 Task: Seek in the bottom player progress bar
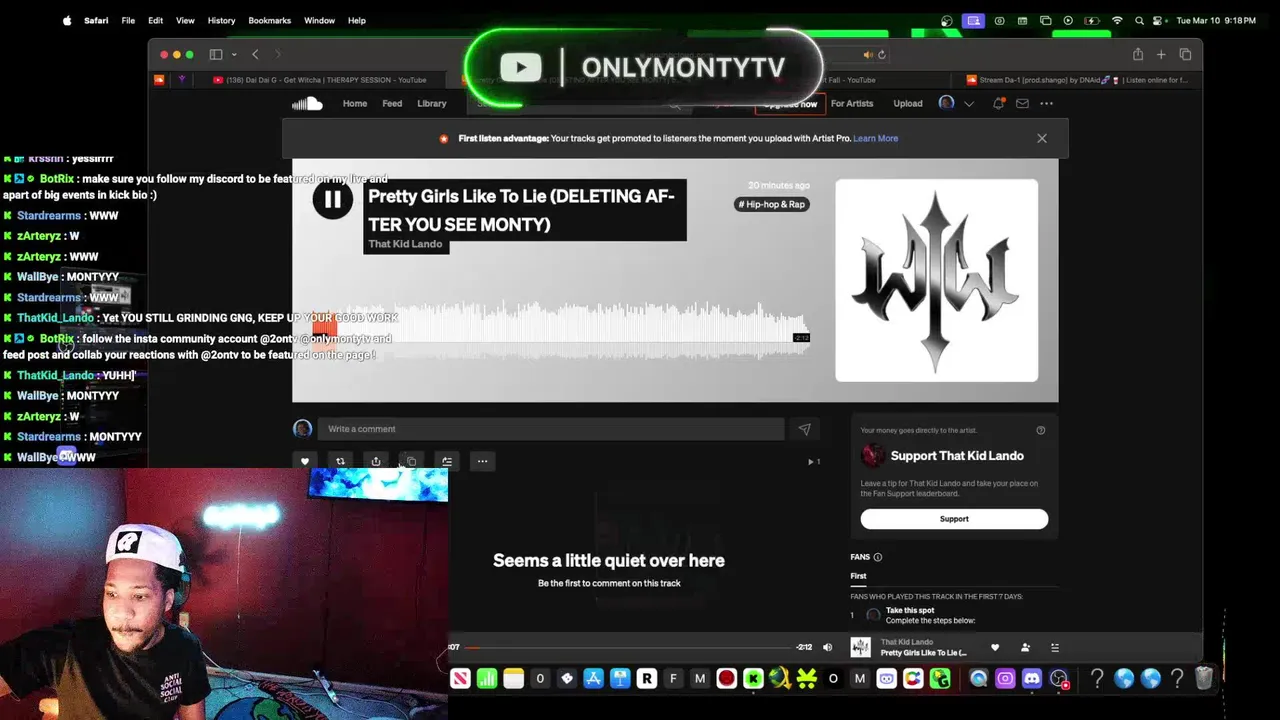tap(628, 647)
